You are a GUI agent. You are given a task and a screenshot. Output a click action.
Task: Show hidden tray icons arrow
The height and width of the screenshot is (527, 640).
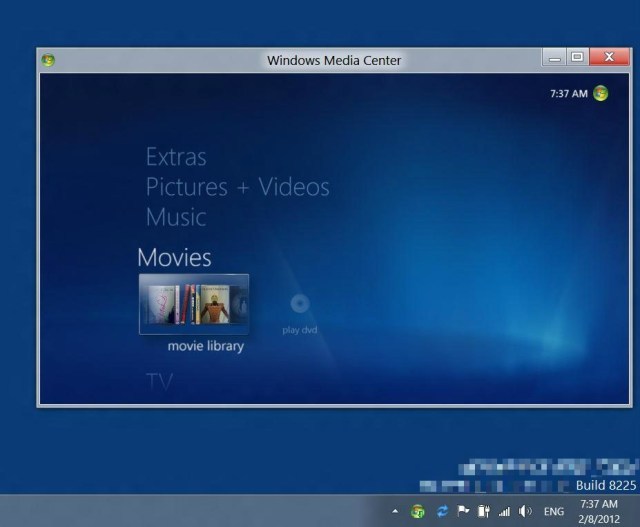(395, 511)
